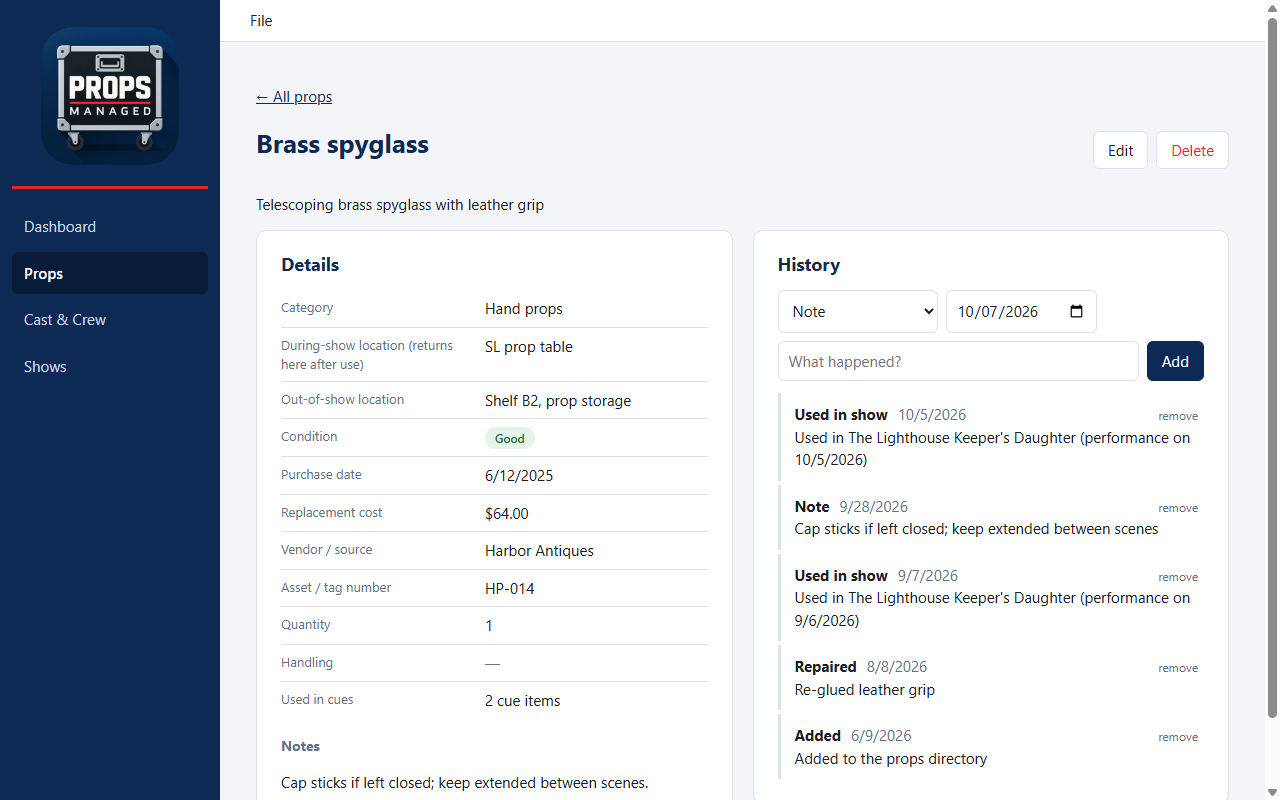This screenshot has width=1280, height=800.
Task: Click the Delete button
Action: (1192, 150)
